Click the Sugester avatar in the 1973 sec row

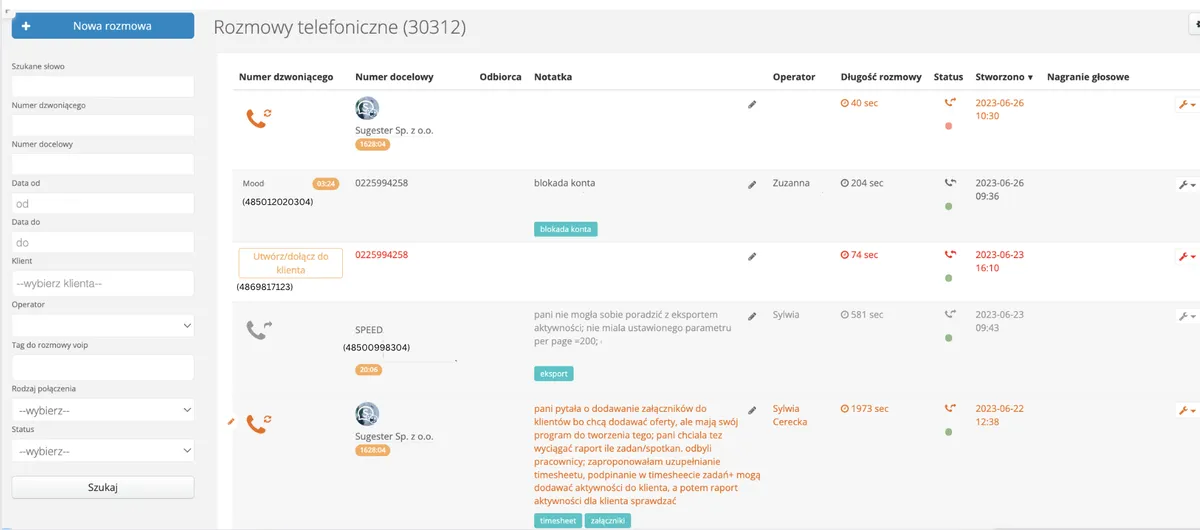pos(367,414)
